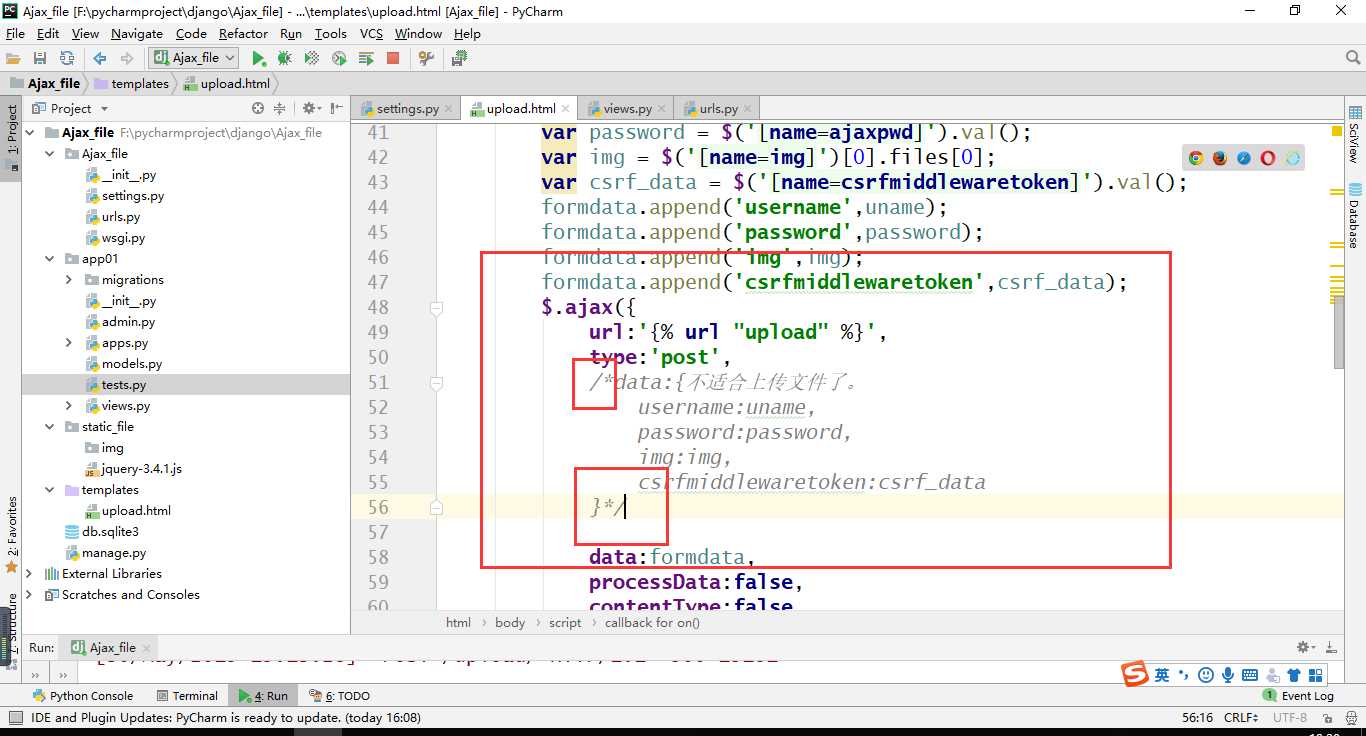Viewport: 1366px width, 736px height.
Task: Open the SciView side panel
Action: coord(1355,135)
